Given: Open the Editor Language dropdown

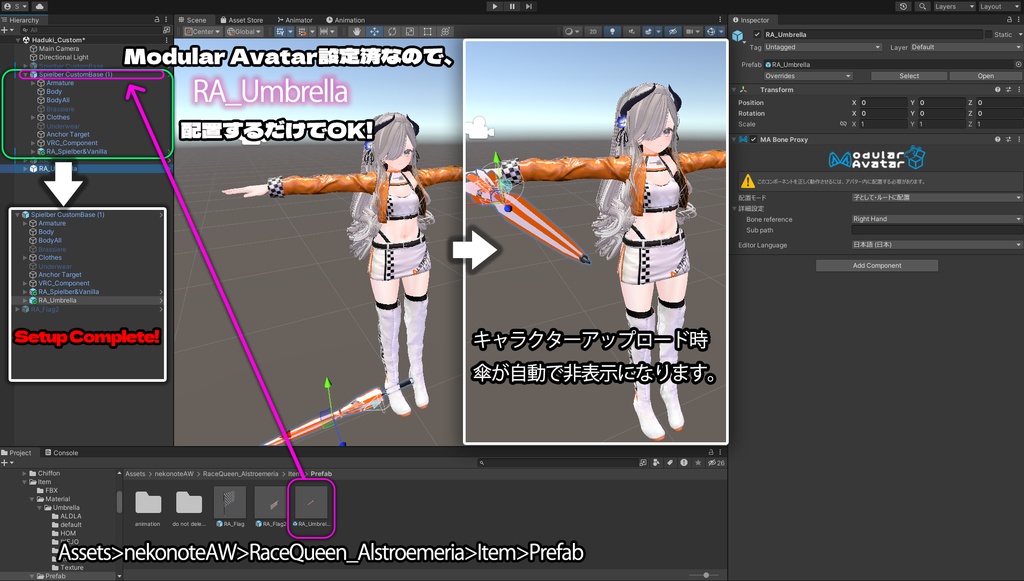Looking at the screenshot, I should pos(936,245).
